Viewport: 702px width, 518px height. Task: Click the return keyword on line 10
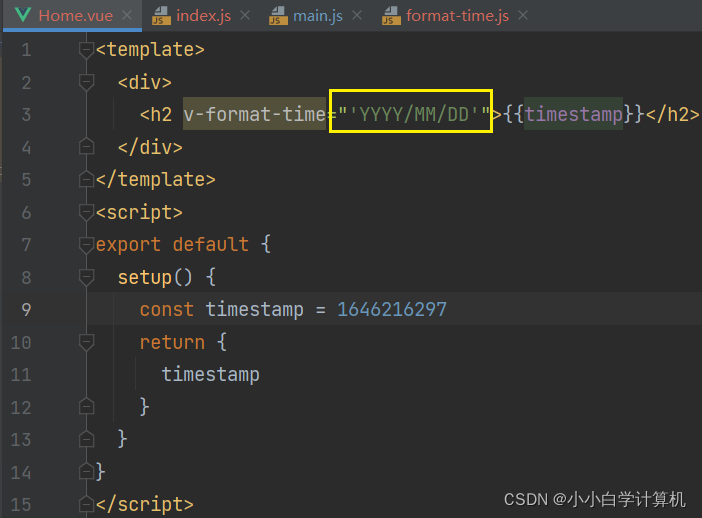pos(172,342)
